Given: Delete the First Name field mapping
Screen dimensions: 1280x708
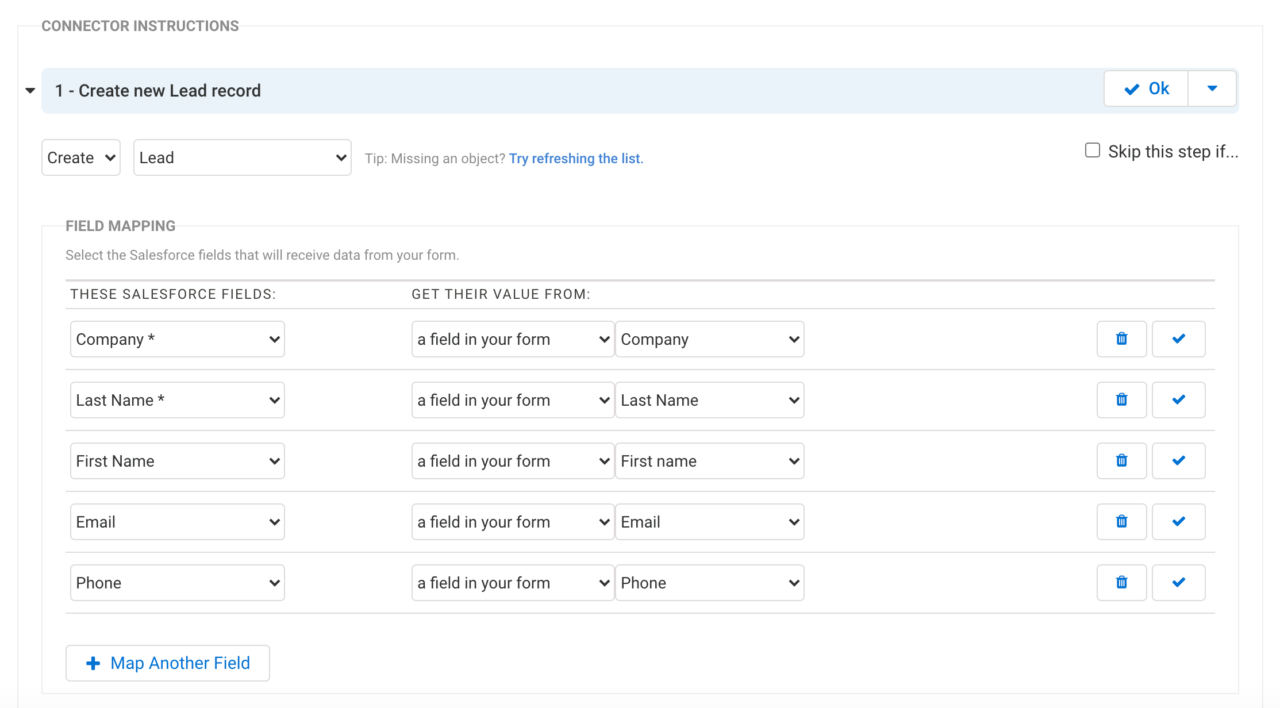Looking at the screenshot, I should click(x=1121, y=460).
